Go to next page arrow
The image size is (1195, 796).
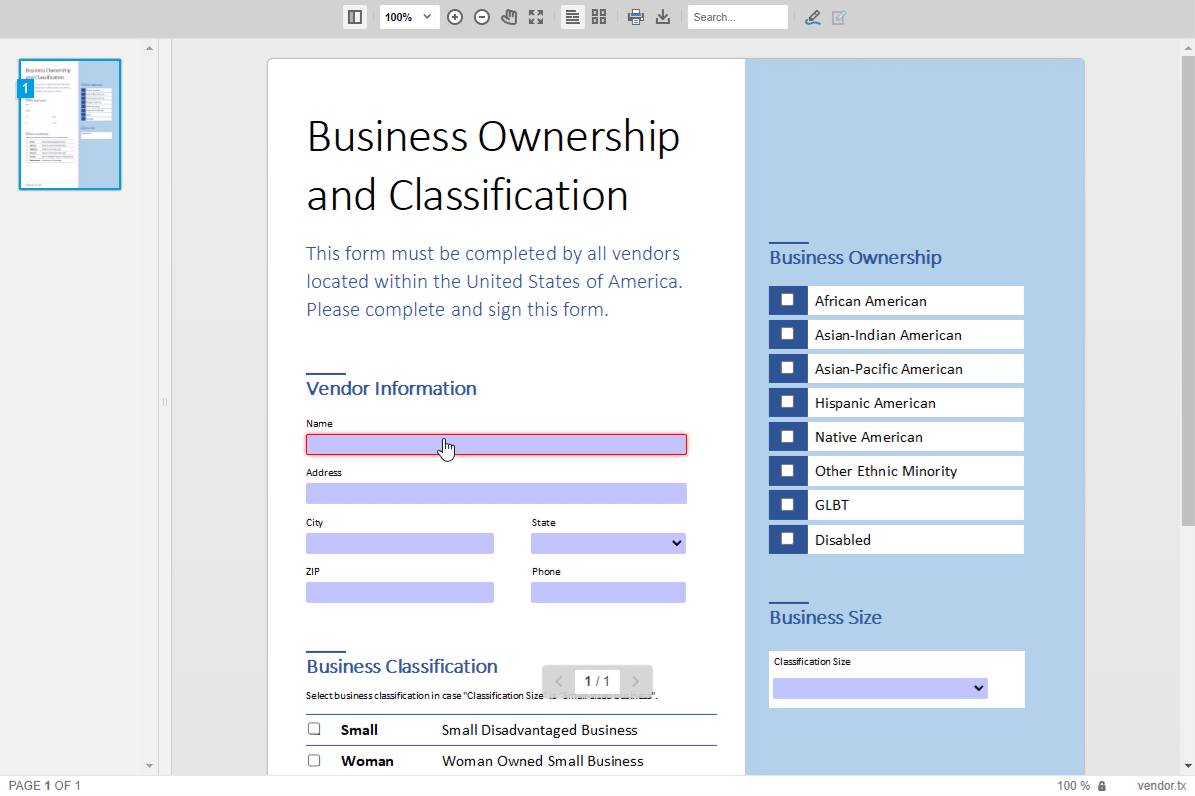[x=635, y=681]
